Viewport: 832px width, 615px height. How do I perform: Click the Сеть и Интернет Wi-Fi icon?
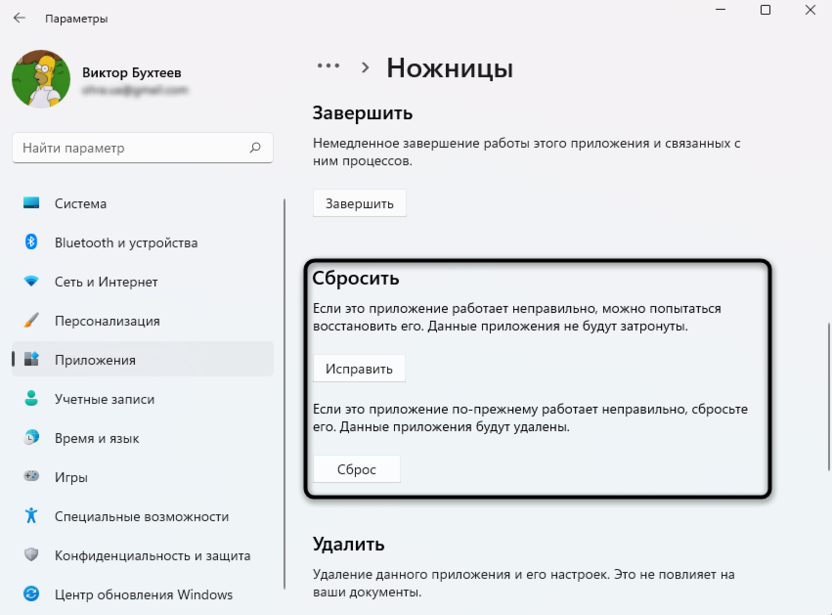pyautogui.click(x=31, y=281)
